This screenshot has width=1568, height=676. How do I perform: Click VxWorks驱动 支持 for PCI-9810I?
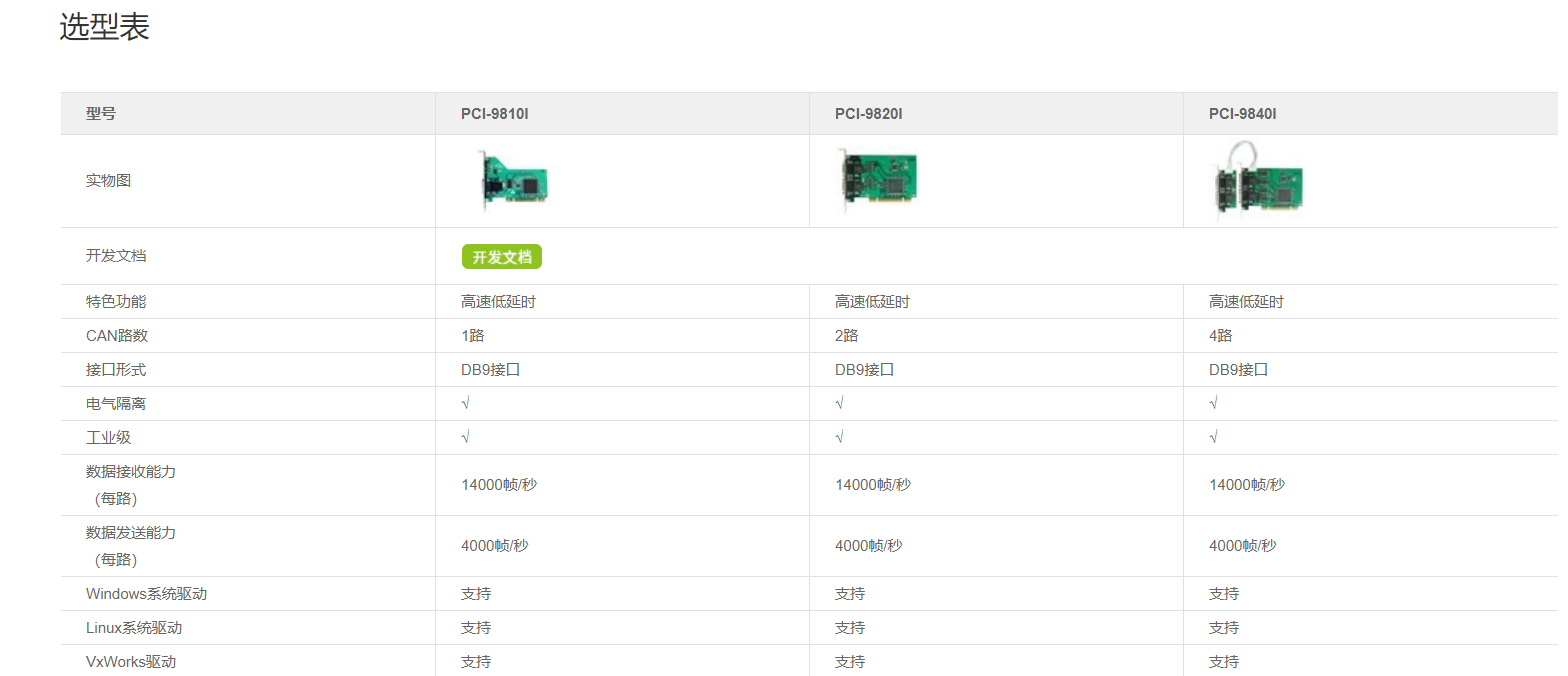pos(476,661)
